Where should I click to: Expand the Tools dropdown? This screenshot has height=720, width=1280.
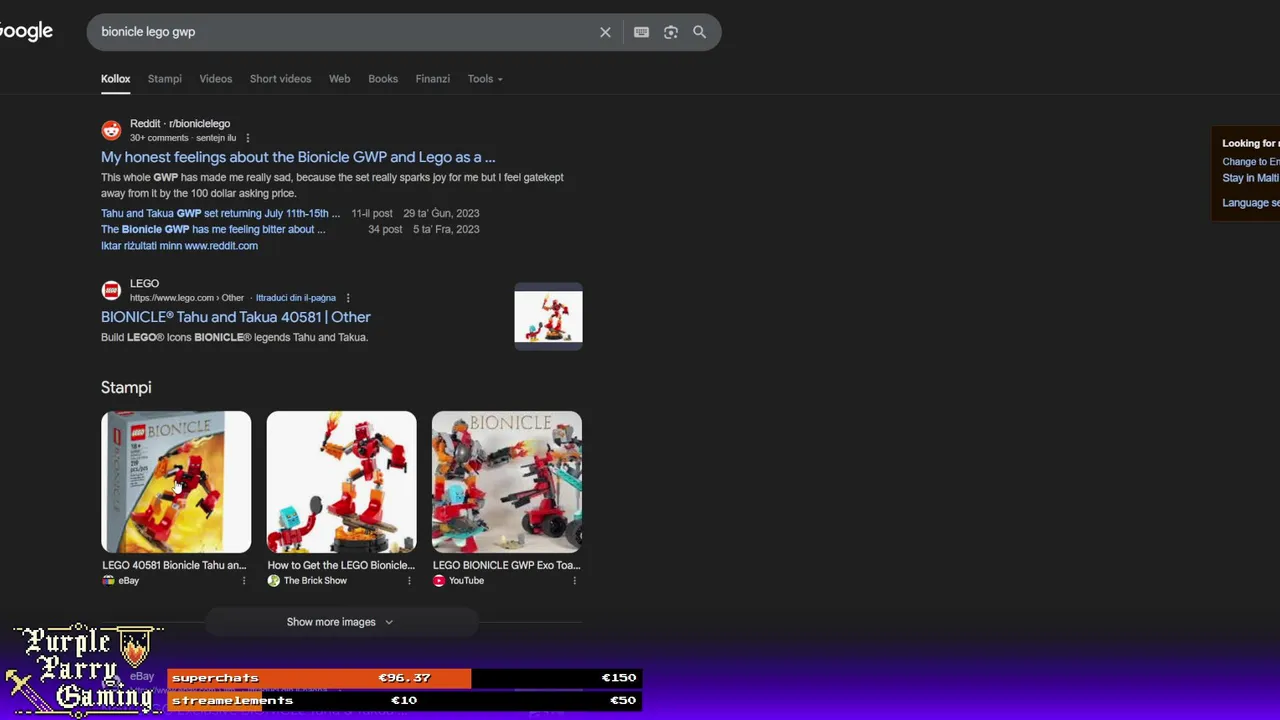[x=485, y=79]
